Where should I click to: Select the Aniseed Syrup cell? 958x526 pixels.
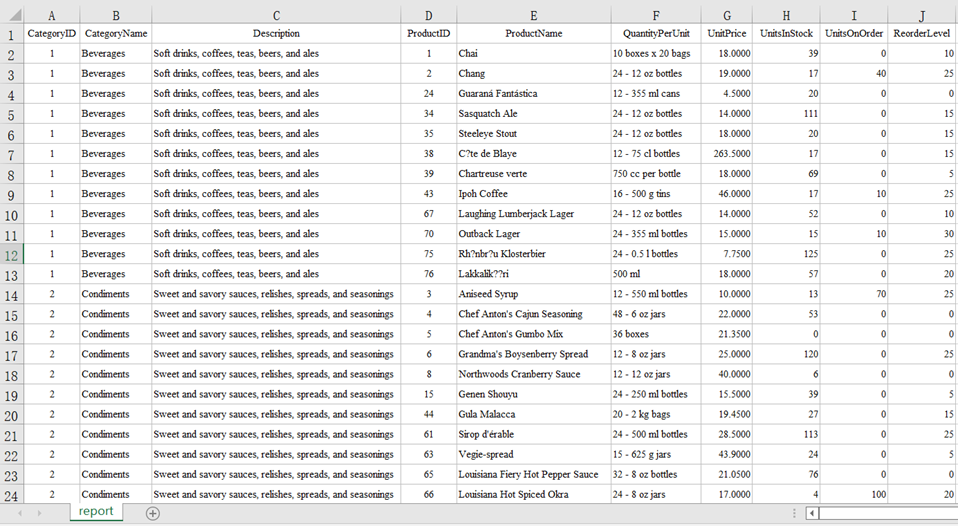(533, 294)
